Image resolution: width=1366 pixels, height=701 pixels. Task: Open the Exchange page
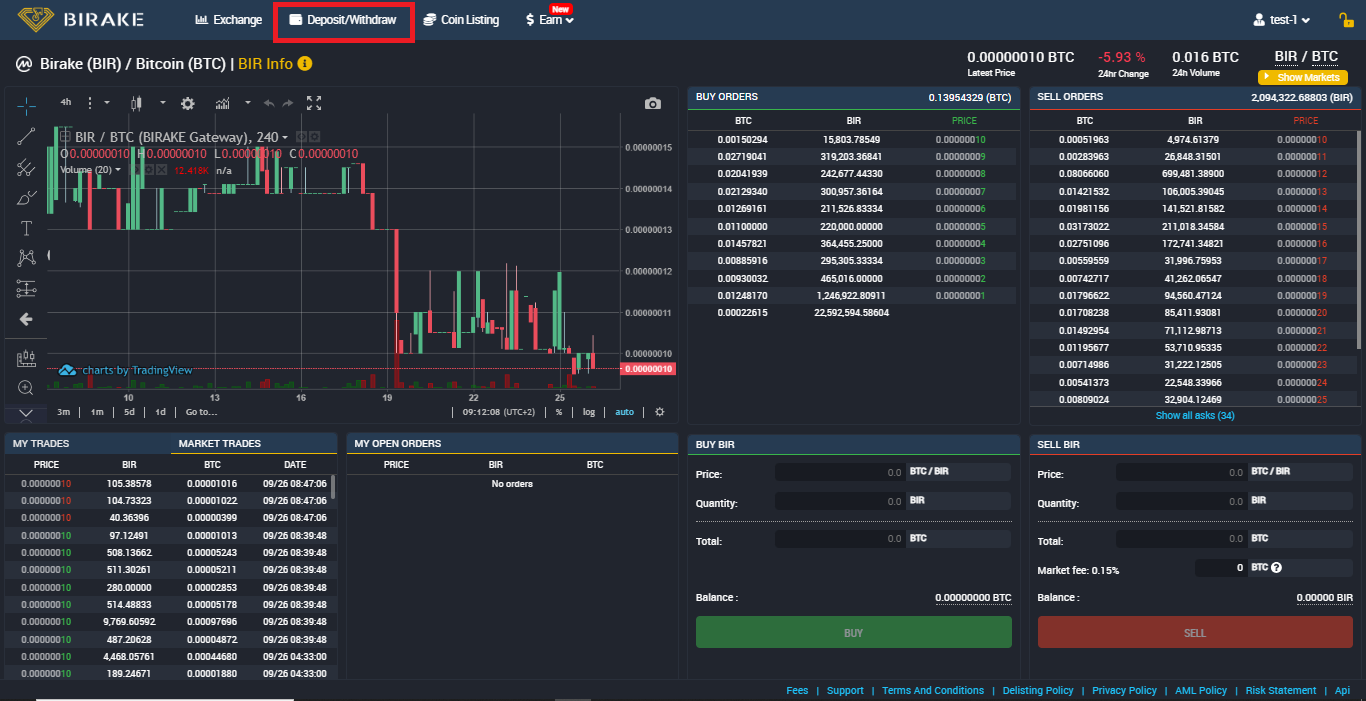229,20
